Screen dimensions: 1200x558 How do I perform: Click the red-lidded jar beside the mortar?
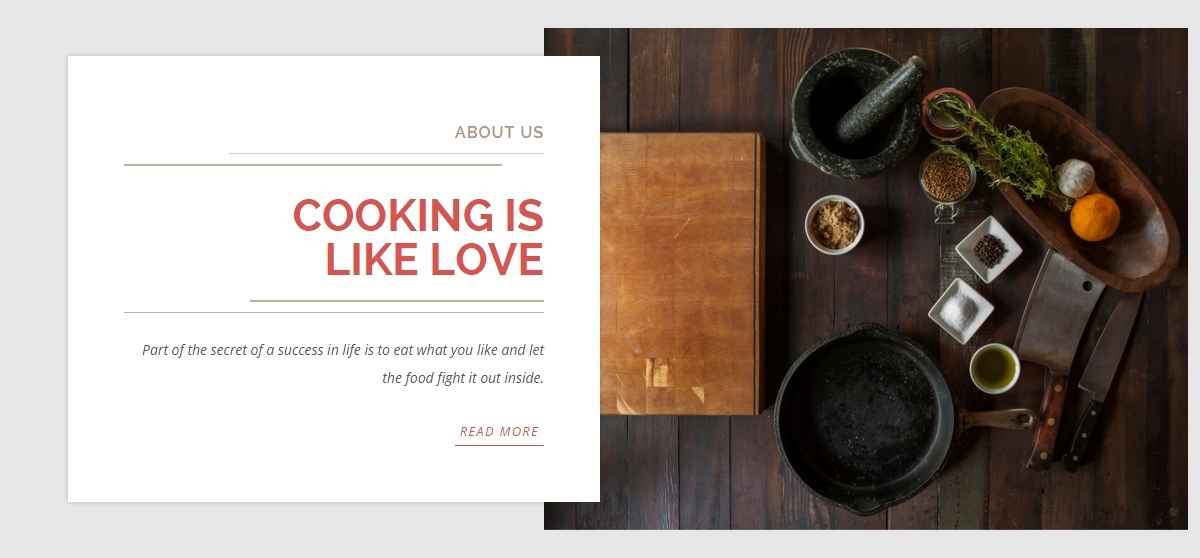(x=946, y=113)
